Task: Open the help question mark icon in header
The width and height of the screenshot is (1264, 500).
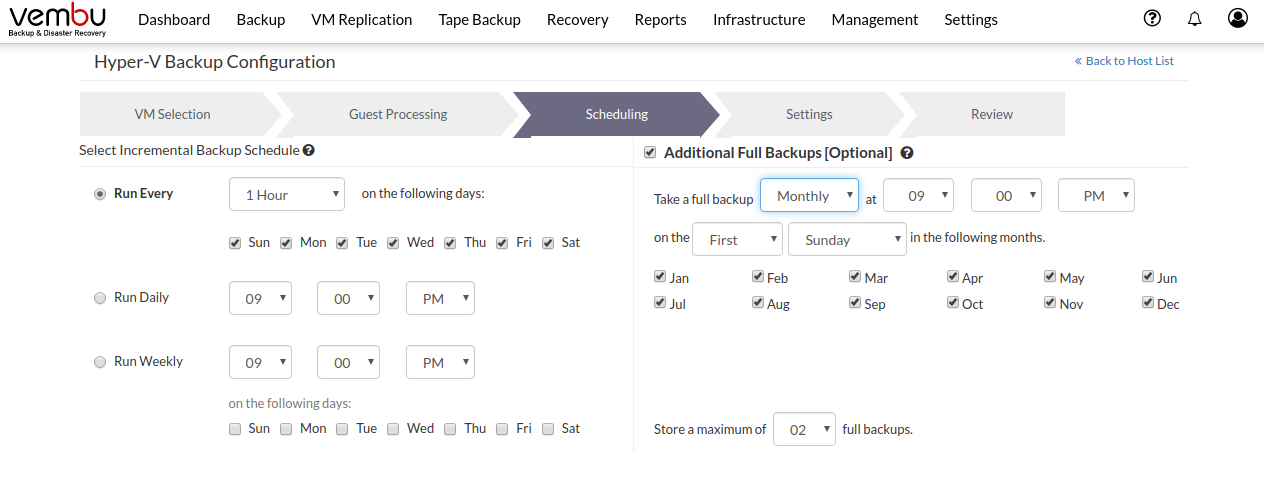Action: pyautogui.click(x=1152, y=18)
